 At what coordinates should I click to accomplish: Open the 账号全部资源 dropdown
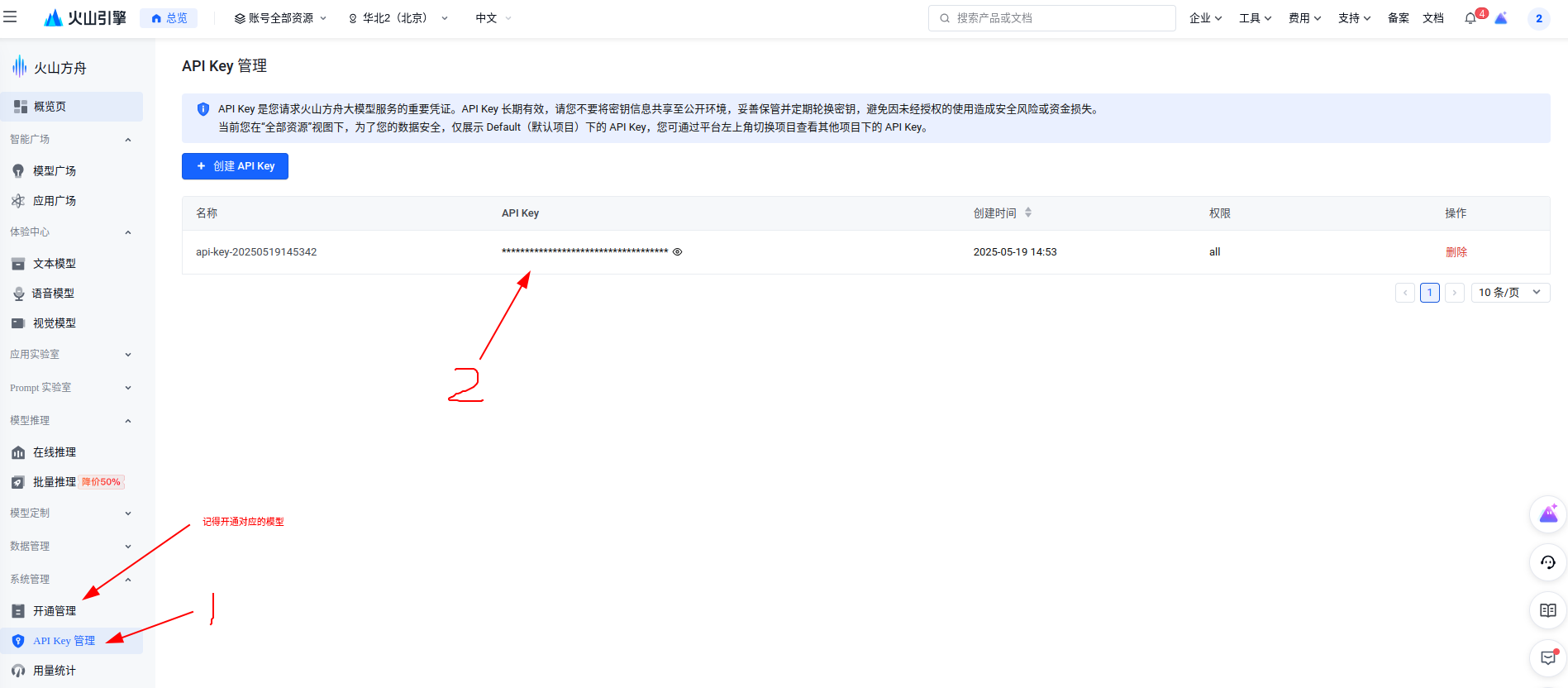pos(281,18)
